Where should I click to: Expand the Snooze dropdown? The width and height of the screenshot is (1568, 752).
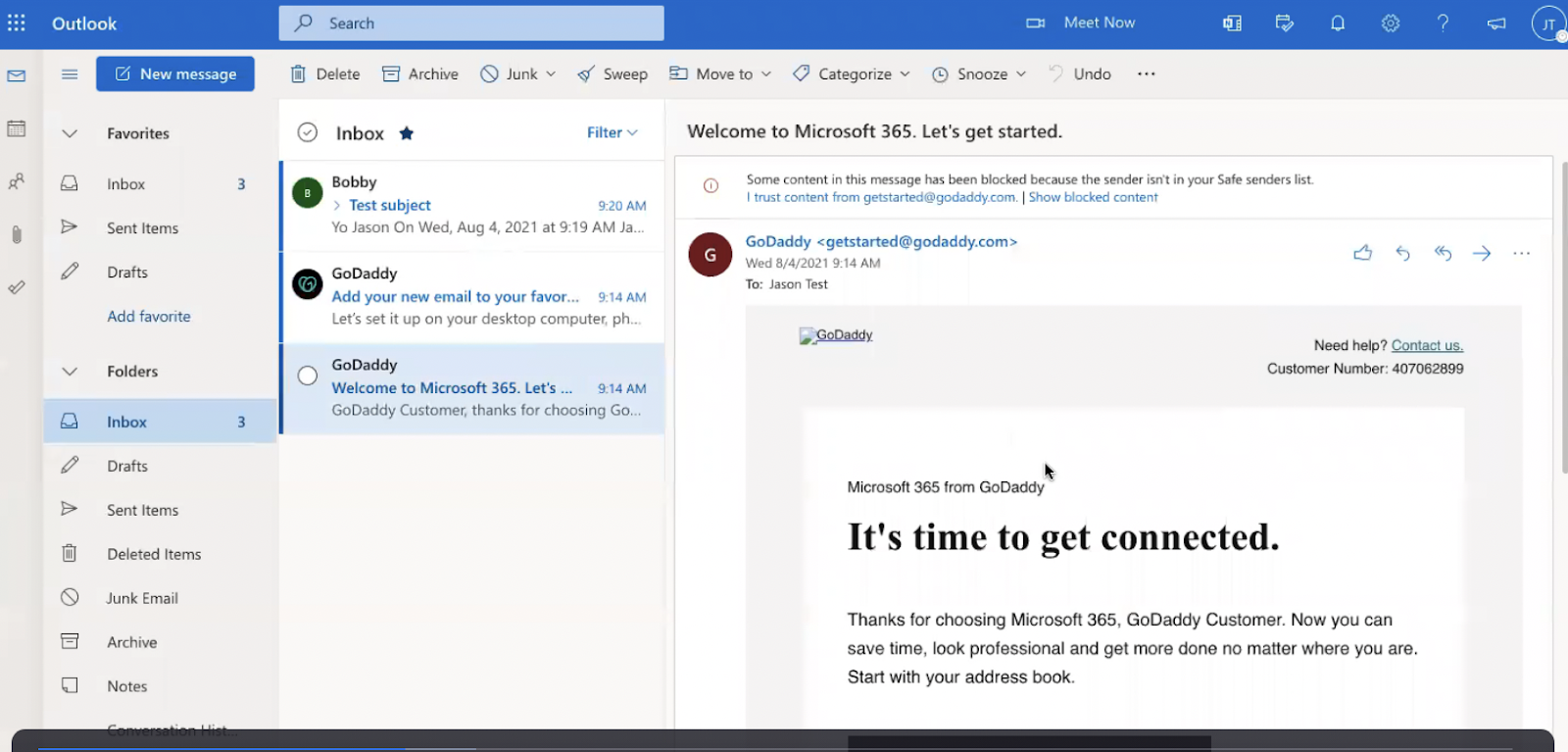tap(1021, 74)
